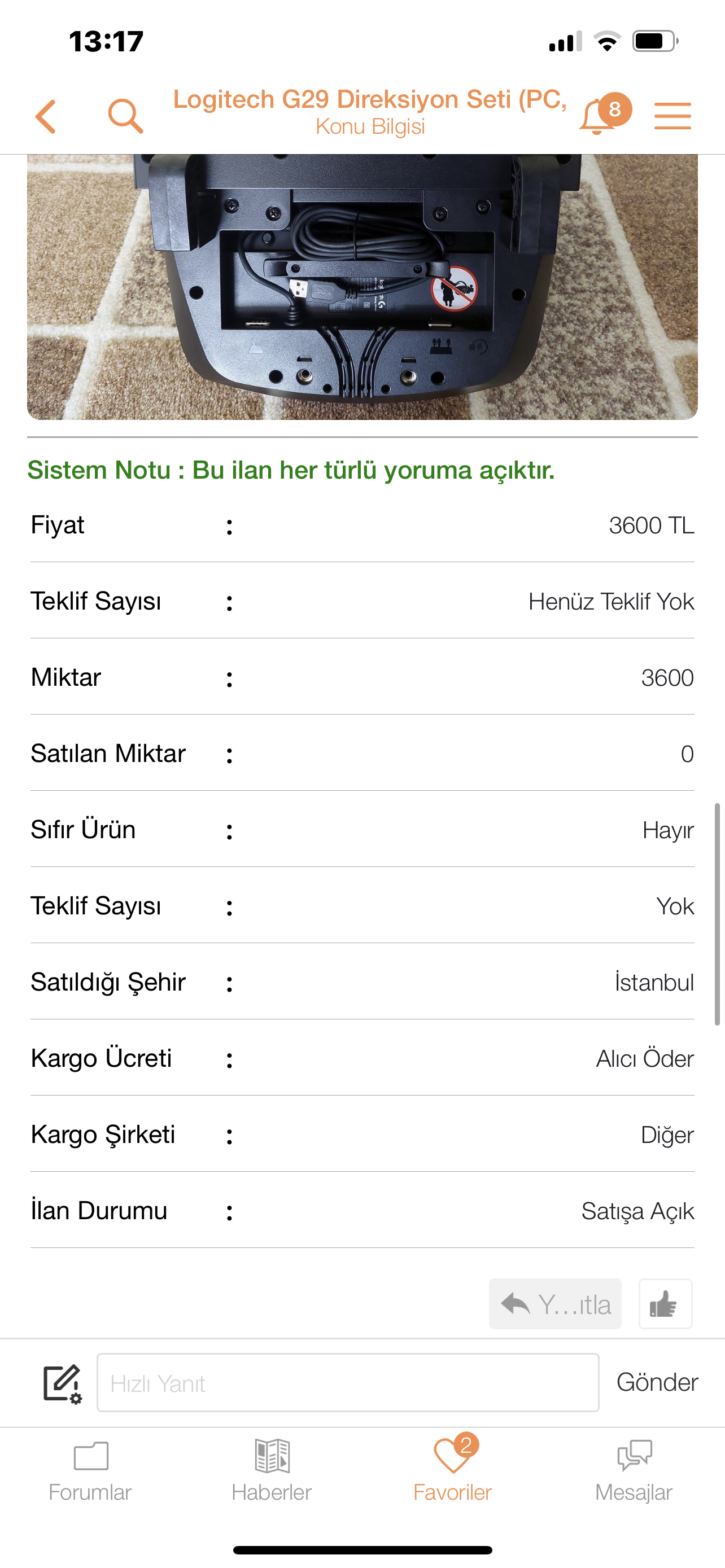Select the İlan Durumu Satışa Açık row

pyautogui.click(x=362, y=1211)
